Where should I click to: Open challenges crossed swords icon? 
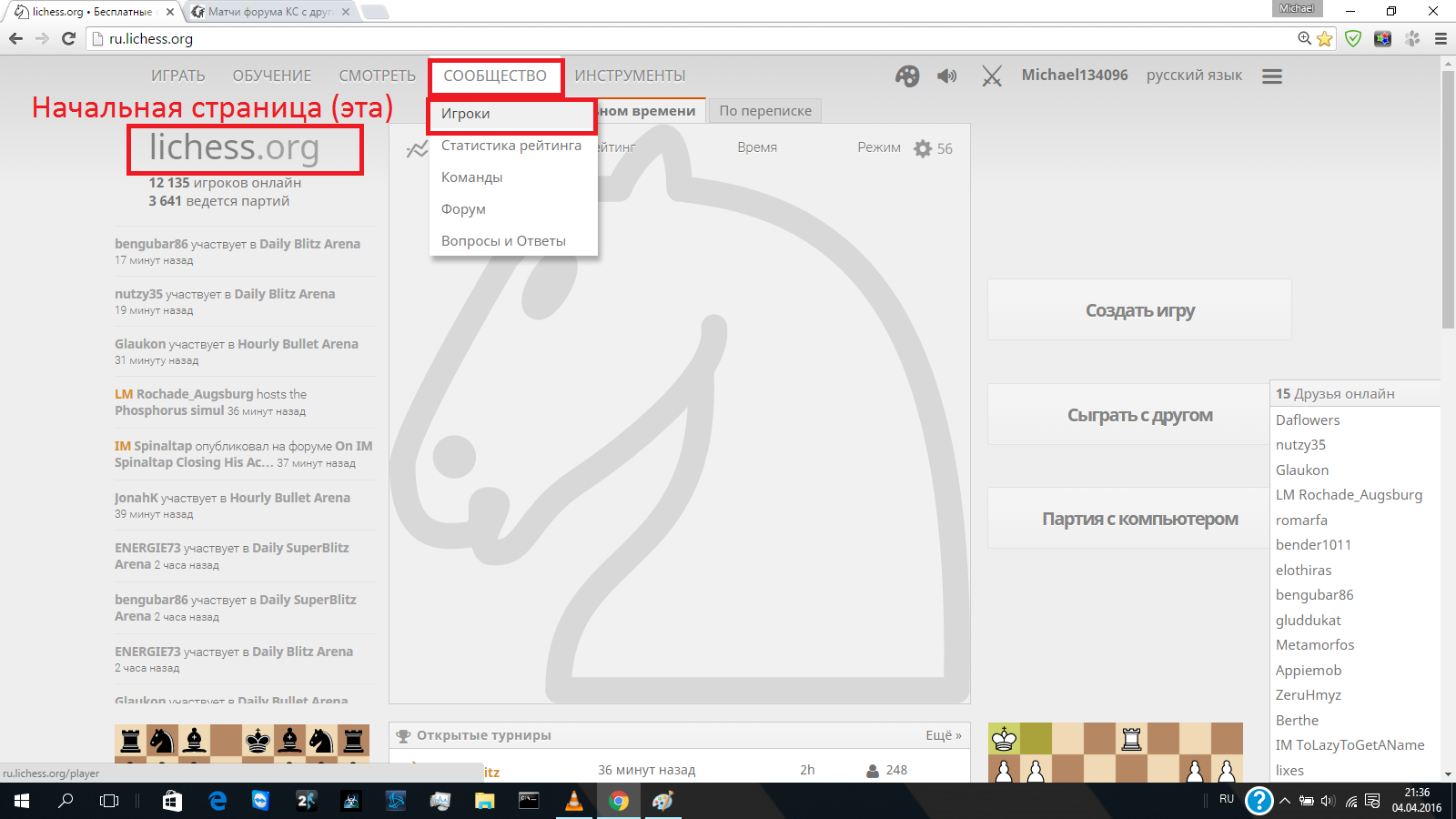tap(992, 76)
